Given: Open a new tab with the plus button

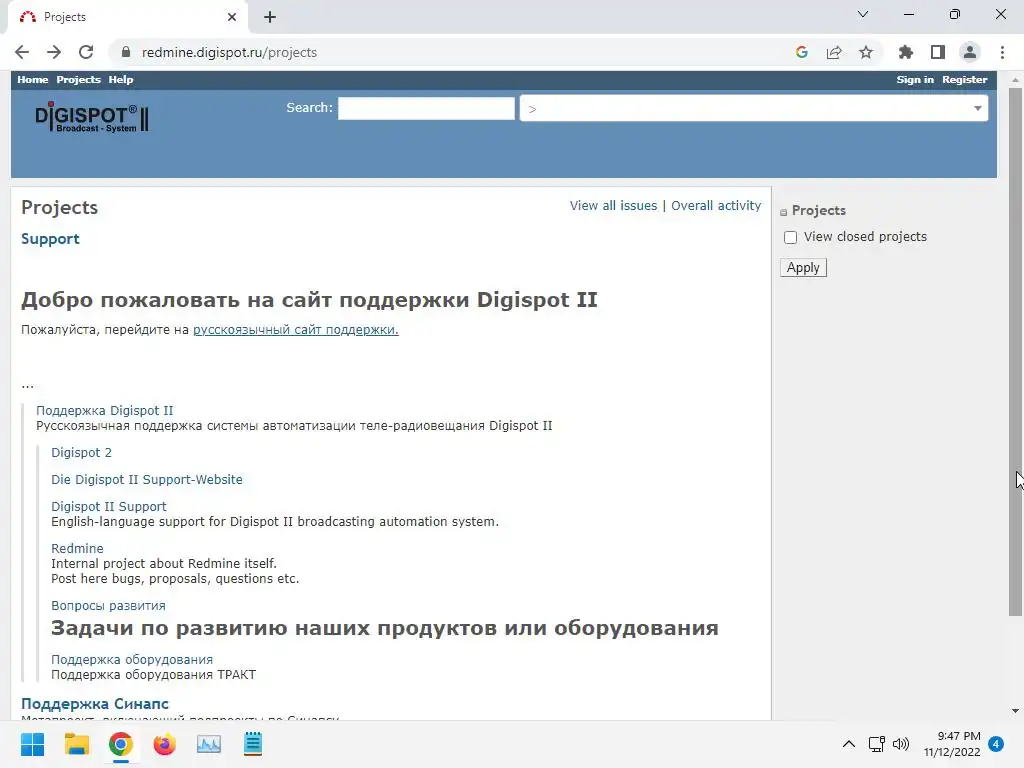Looking at the screenshot, I should coord(270,17).
